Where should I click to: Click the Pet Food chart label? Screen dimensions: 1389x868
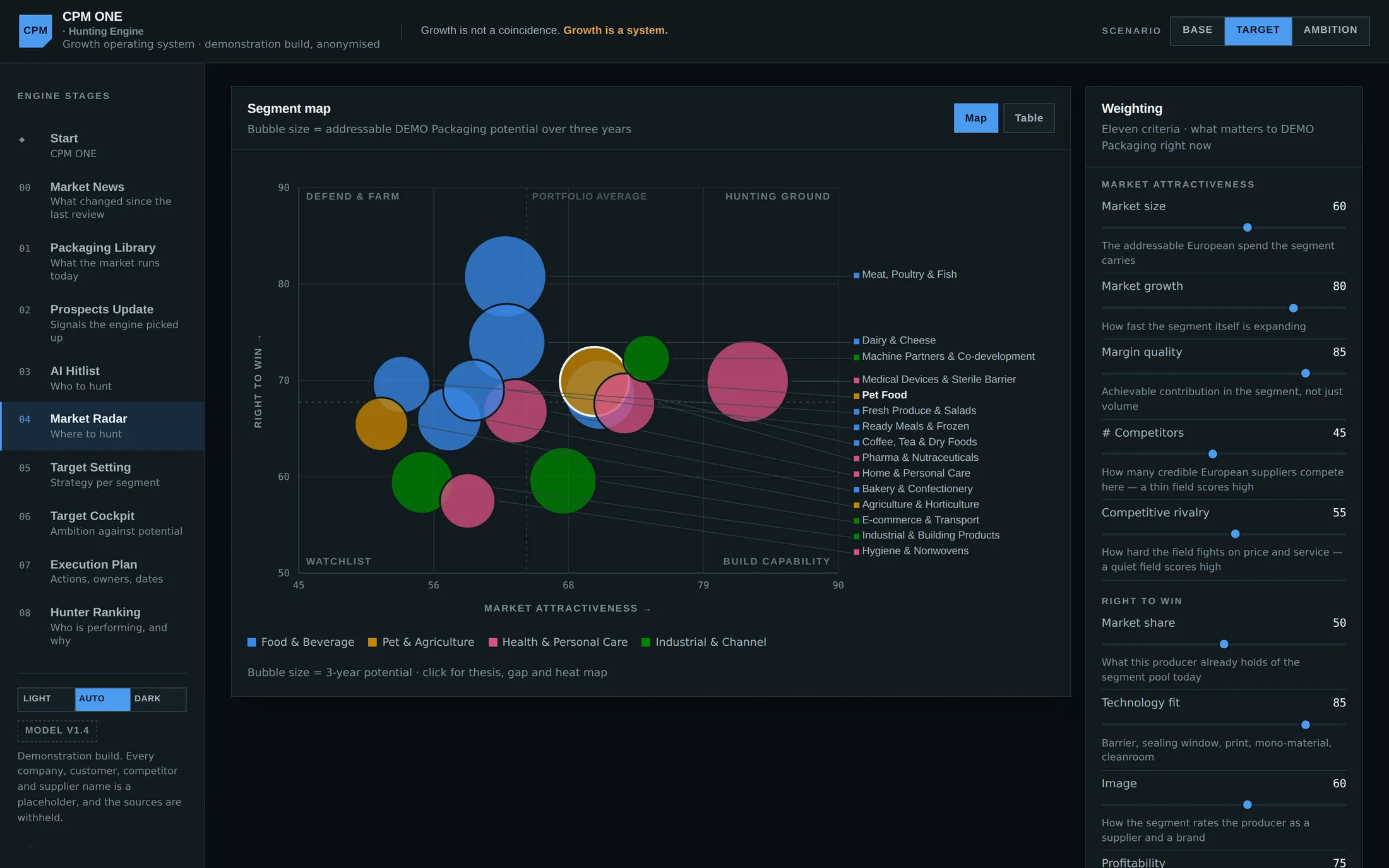(x=885, y=395)
